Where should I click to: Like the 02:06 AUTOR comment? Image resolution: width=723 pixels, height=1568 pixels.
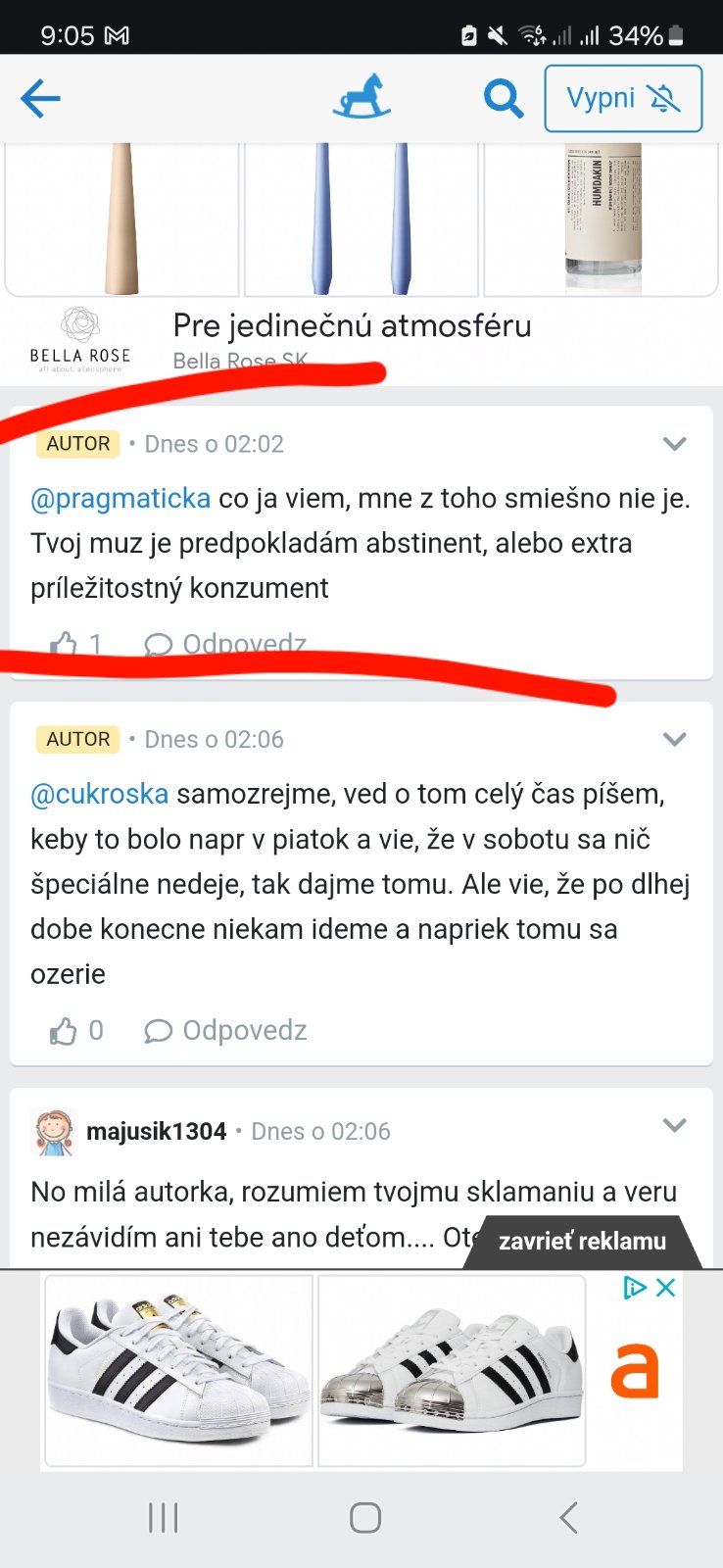(x=65, y=1031)
